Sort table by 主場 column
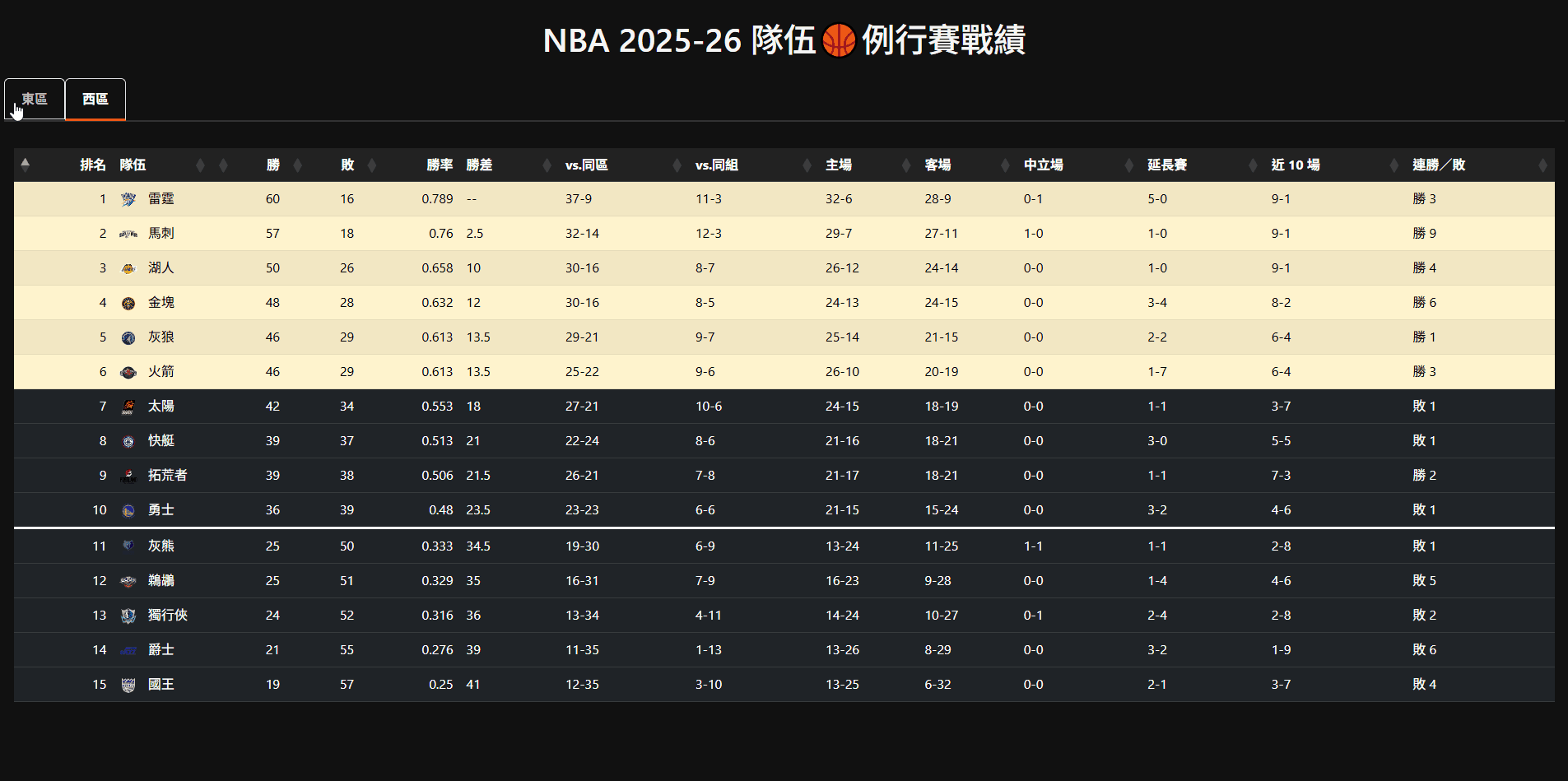1568x781 pixels. [x=839, y=165]
